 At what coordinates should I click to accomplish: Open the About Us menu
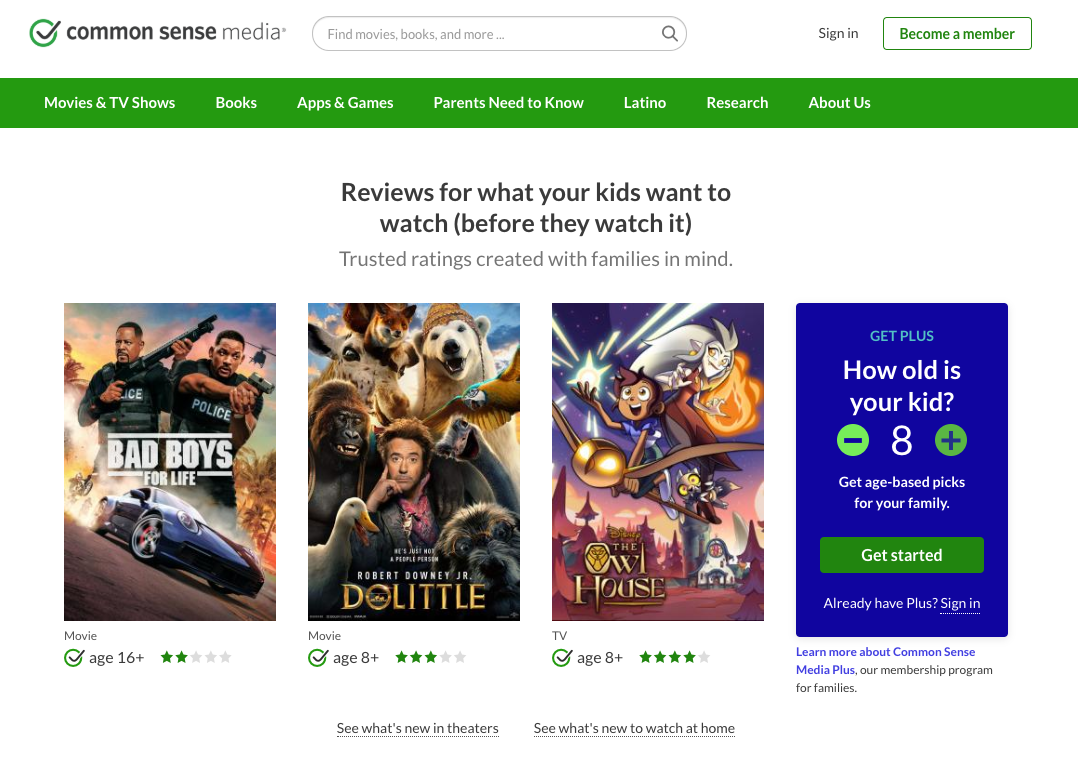[x=839, y=102]
